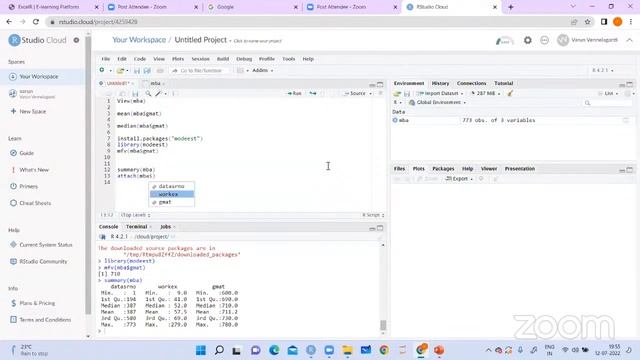This screenshot has width=640, height=360.
Task: Click the Your Workspace breadcrumb link
Action: pos(139,40)
